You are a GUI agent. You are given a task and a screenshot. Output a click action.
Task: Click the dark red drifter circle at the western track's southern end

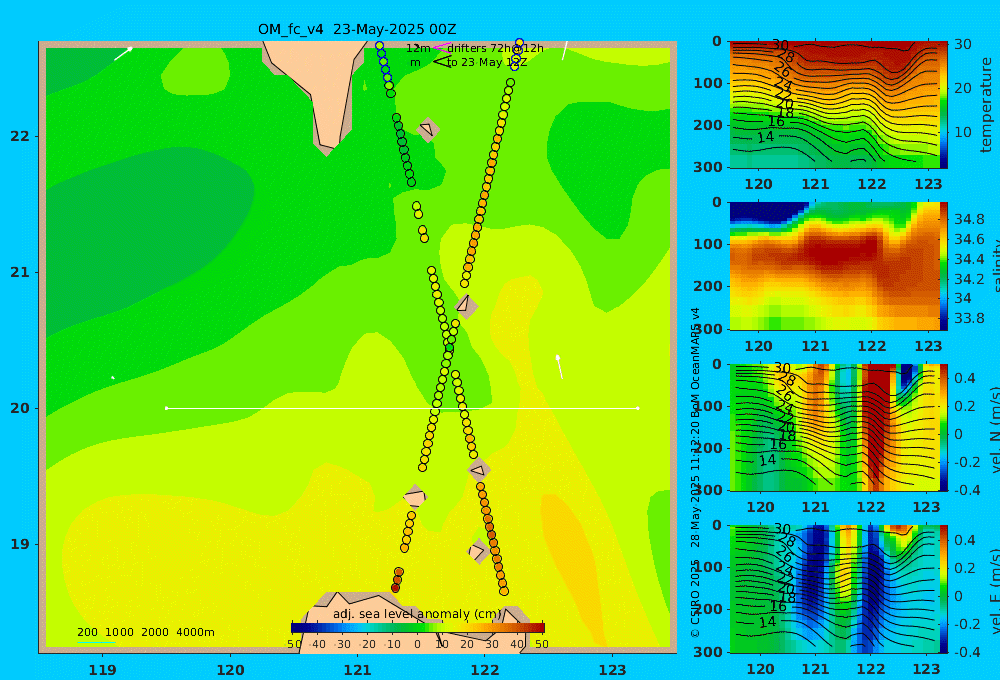pyautogui.click(x=395, y=588)
